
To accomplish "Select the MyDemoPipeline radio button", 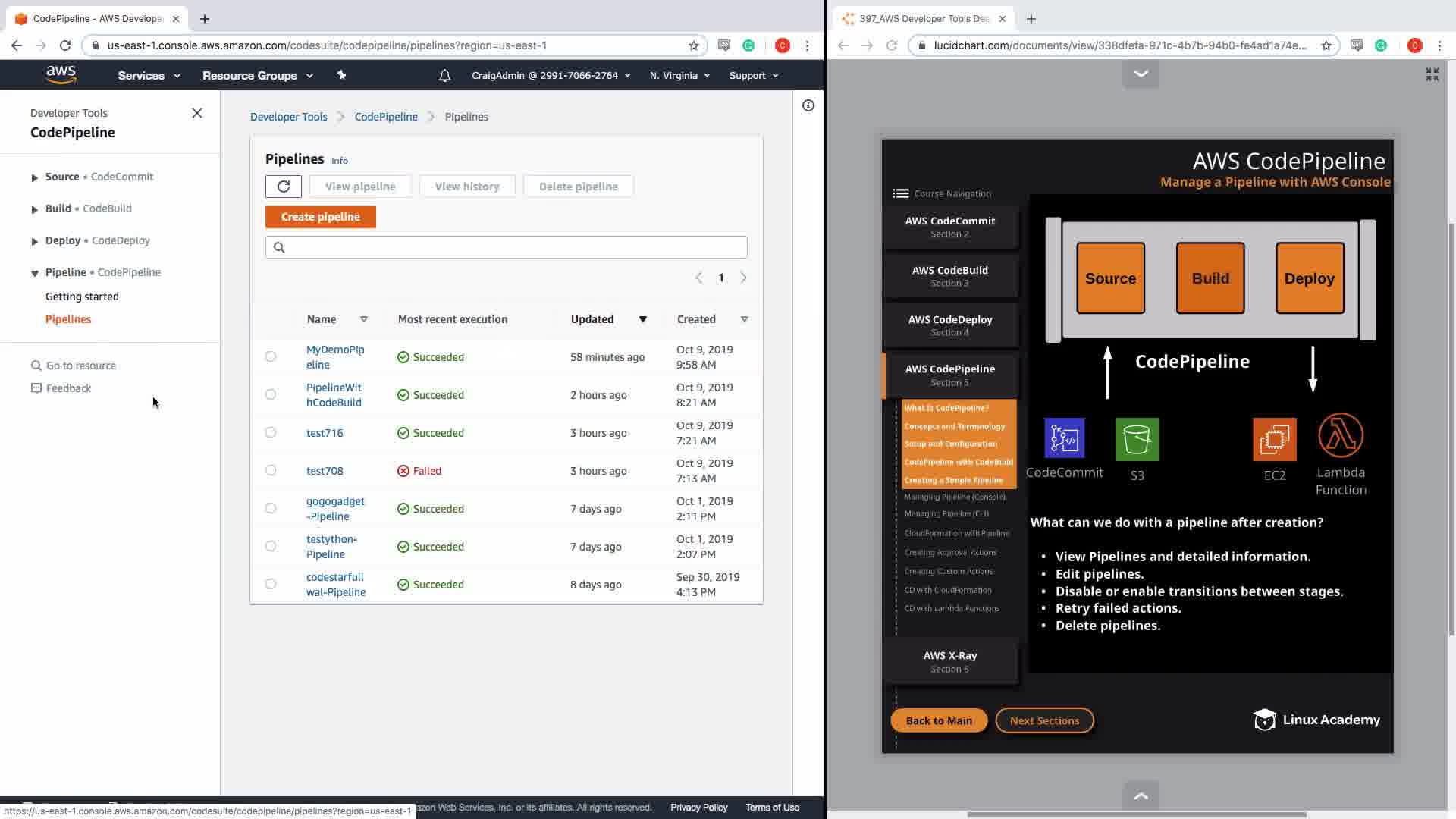I will point(271,356).
